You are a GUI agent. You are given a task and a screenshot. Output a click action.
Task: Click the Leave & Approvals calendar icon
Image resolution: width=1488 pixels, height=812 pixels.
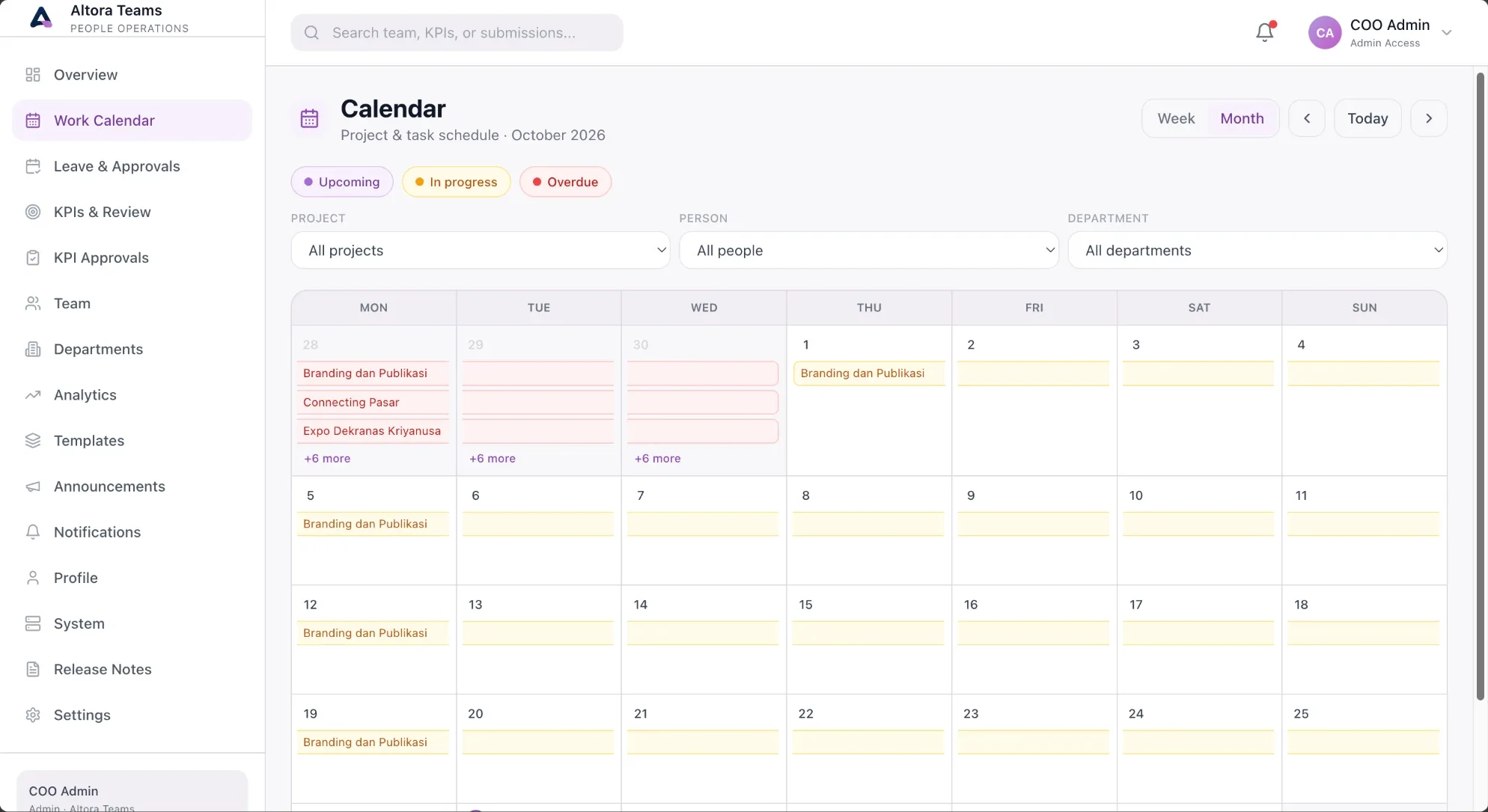pos(33,166)
